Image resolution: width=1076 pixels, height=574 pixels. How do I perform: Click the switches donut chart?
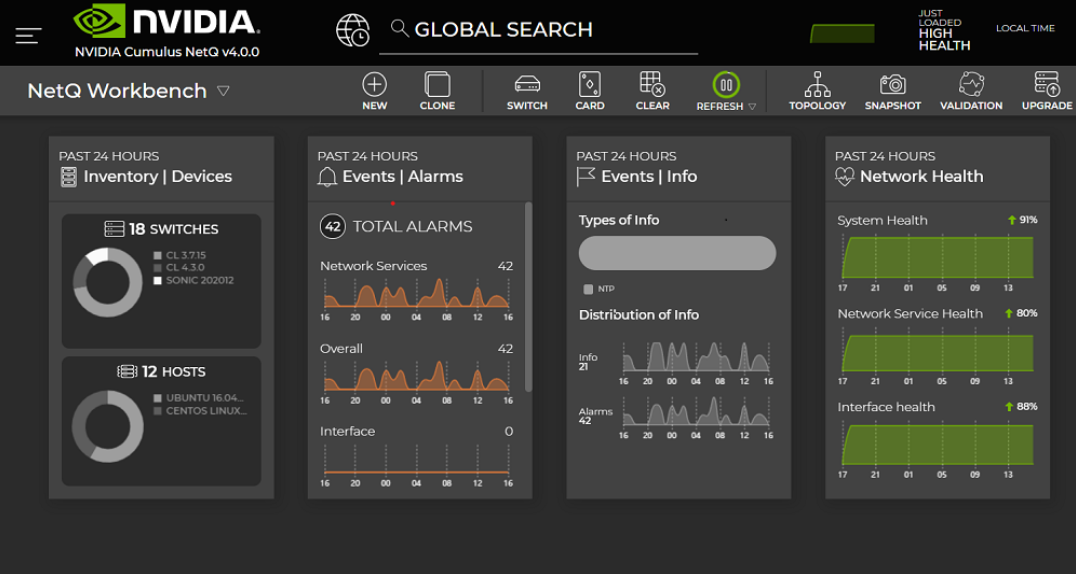point(108,283)
